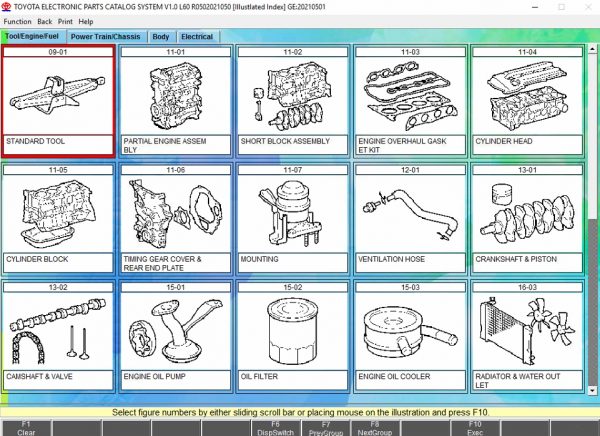Open the Help menu
The height and width of the screenshot is (436, 600).
coord(86,21)
